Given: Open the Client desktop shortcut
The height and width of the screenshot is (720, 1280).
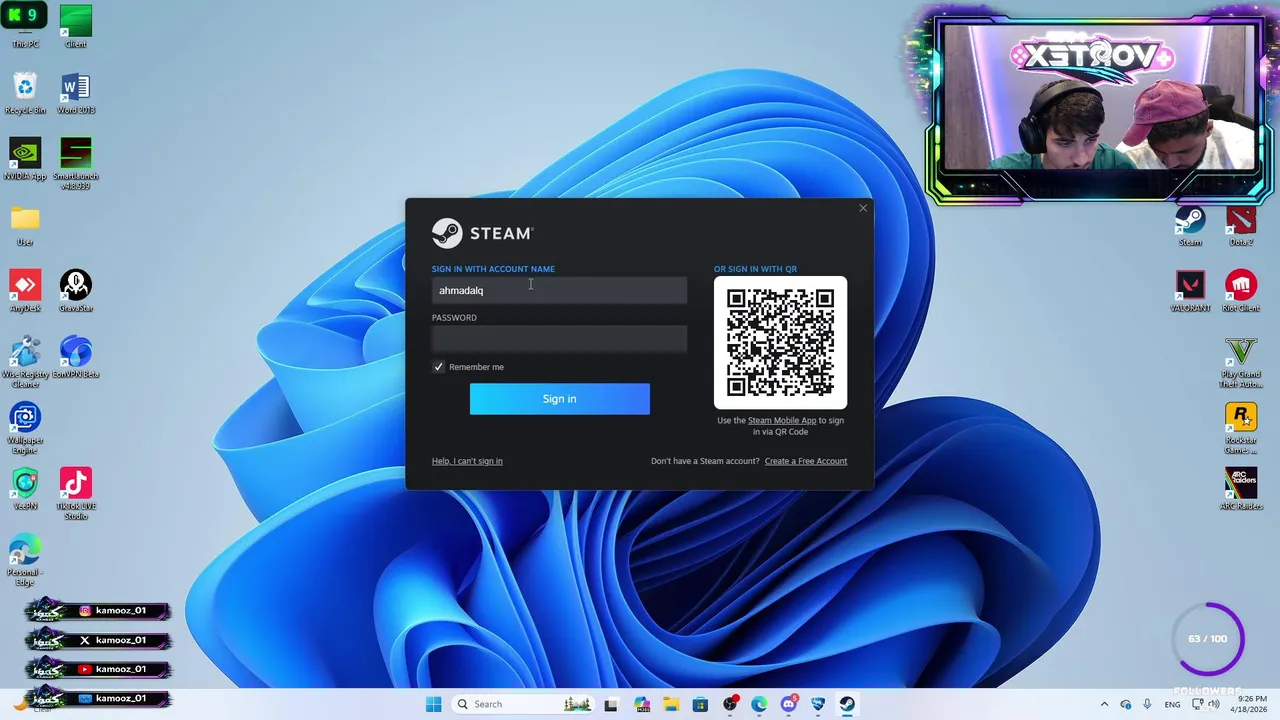Looking at the screenshot, I should 75,26.
